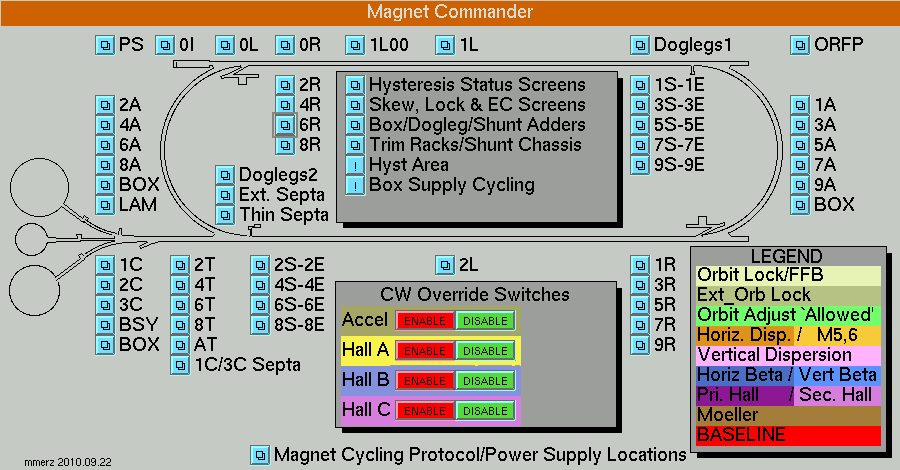Open the 2S-2E display icon
Image resolution: width=900 pixels, height=470 pixels.
pos(260,265)
